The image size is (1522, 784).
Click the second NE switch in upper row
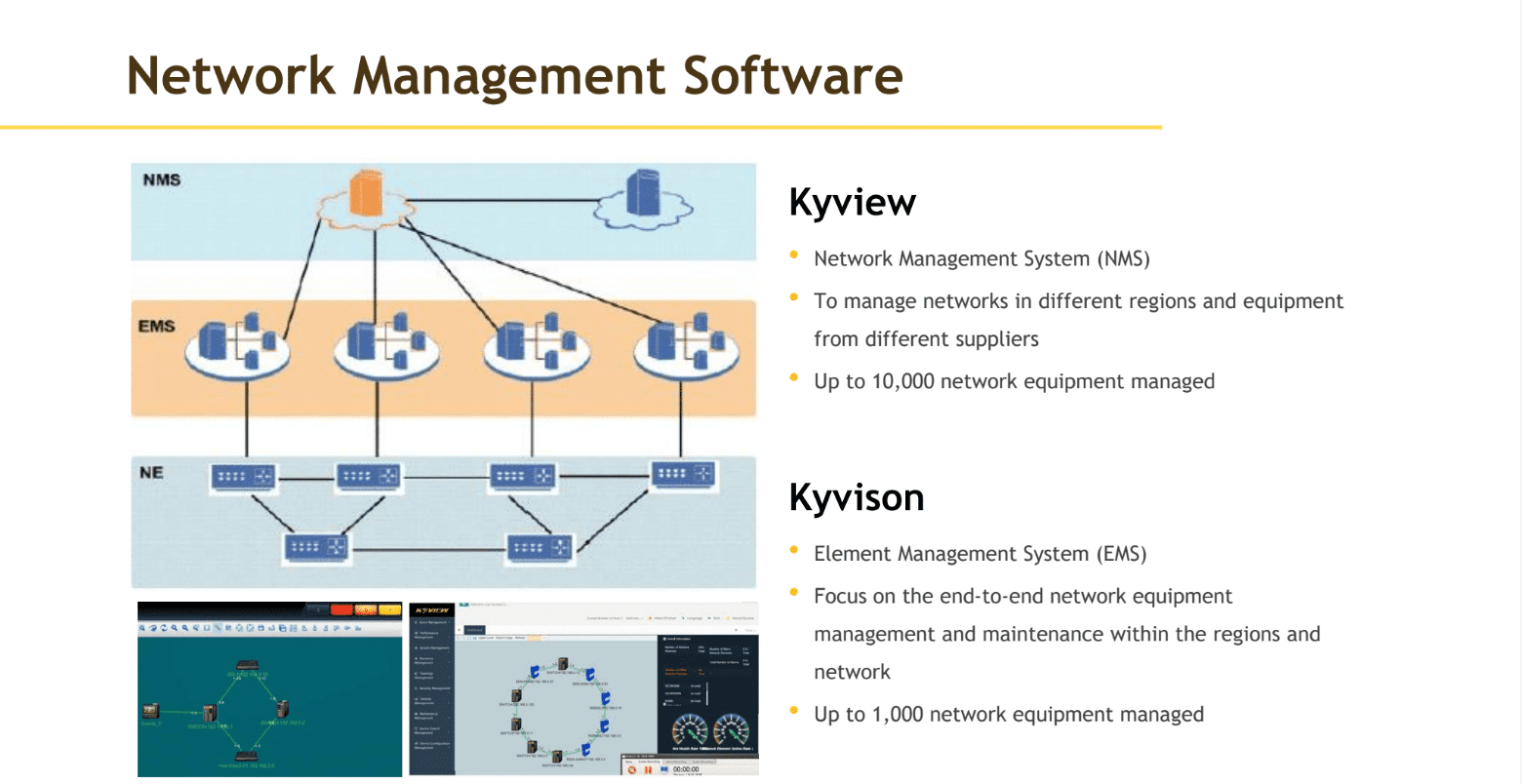coord(369,476)
